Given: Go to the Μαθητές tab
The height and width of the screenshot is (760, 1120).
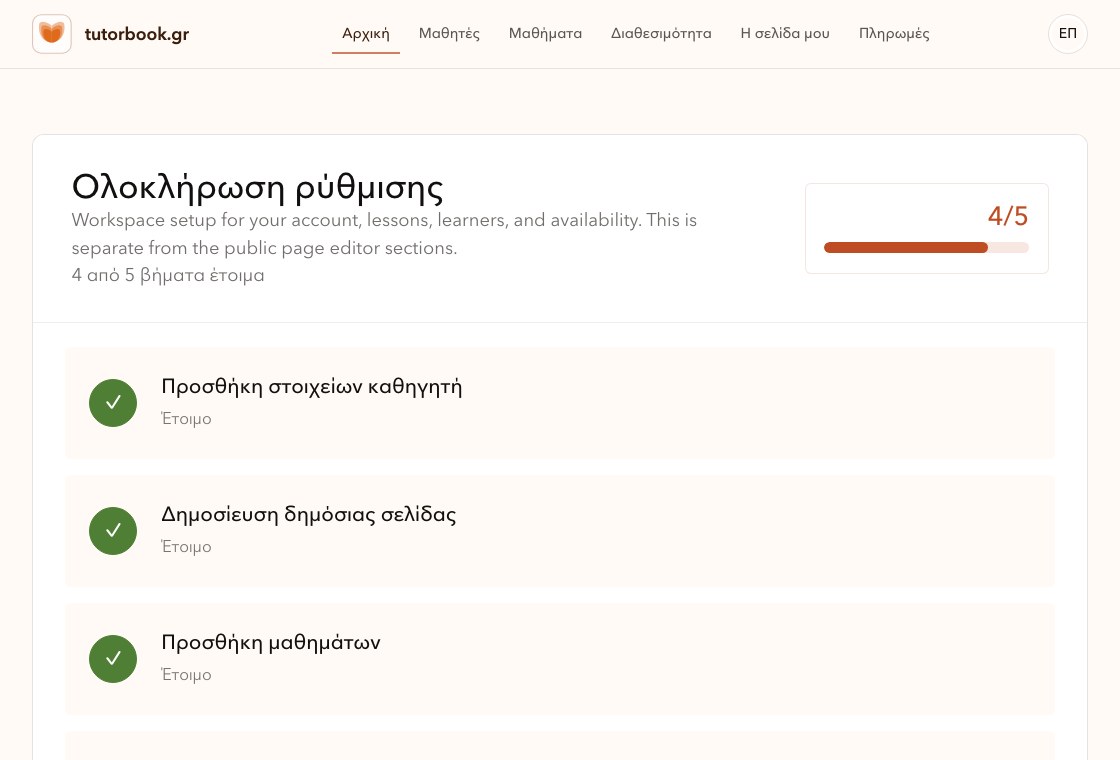Looking at the screenshot, I should 449,34.
